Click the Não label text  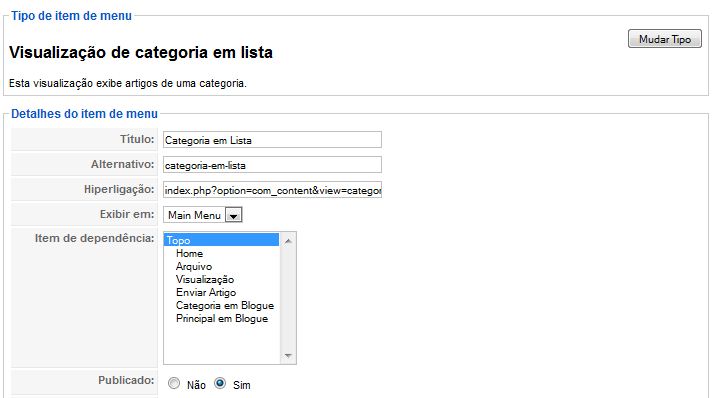coord(196,385)
